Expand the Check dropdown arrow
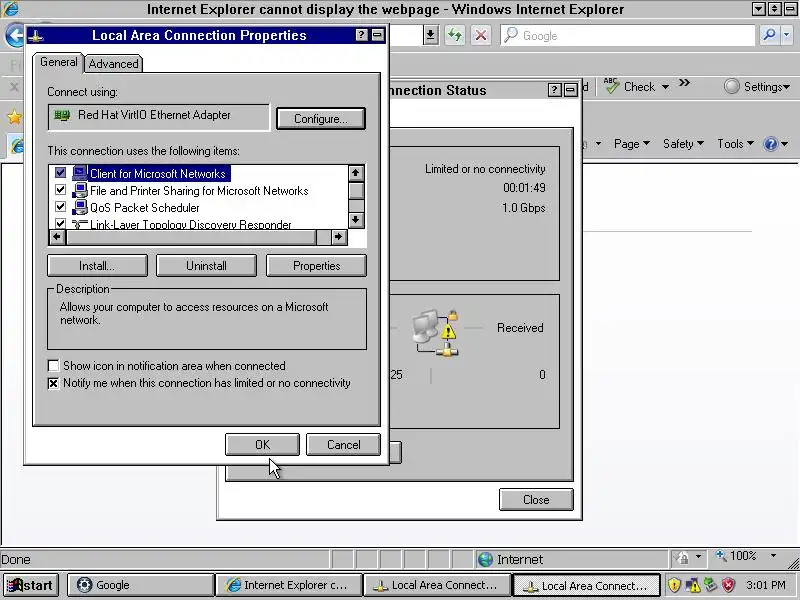Screen dimensions: 800x600 [665, 87]
